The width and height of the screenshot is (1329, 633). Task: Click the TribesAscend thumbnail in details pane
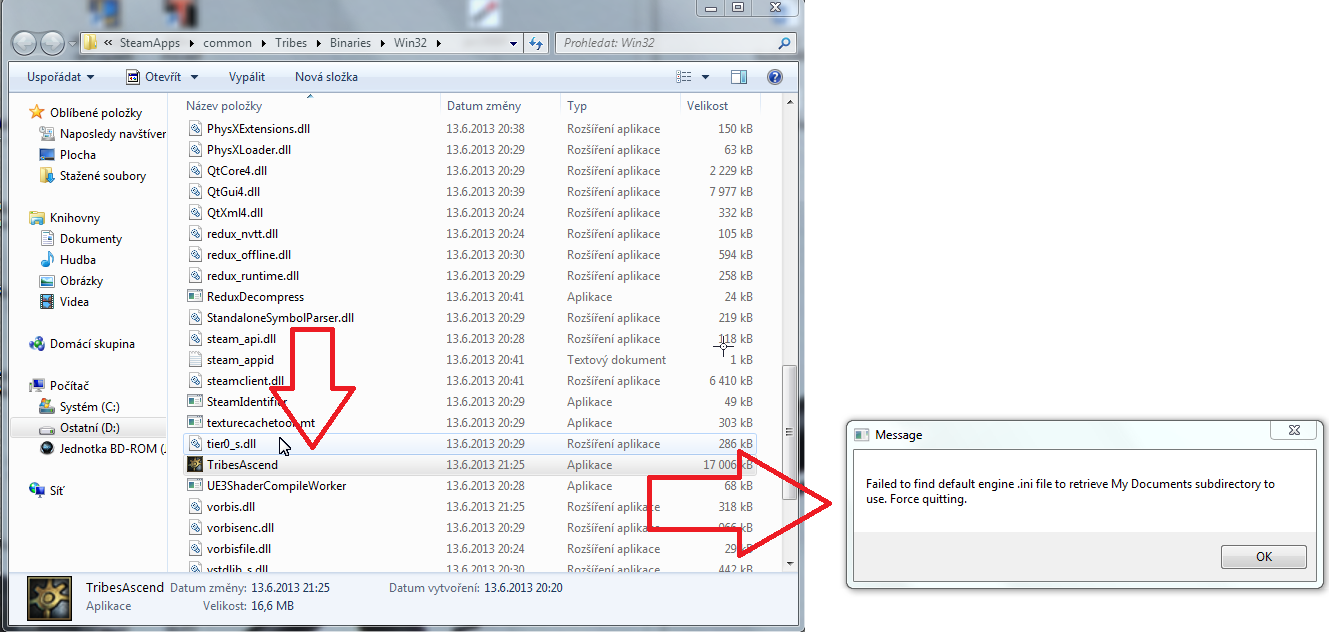[x=49, y=598]
